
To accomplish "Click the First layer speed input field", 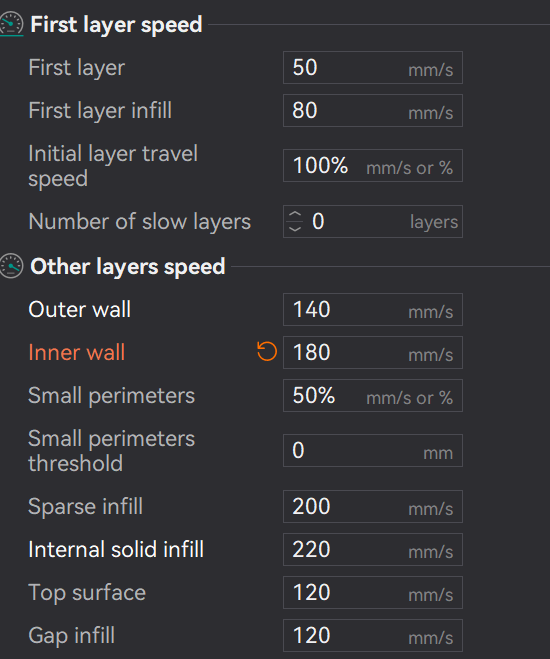I will (373, 68).
